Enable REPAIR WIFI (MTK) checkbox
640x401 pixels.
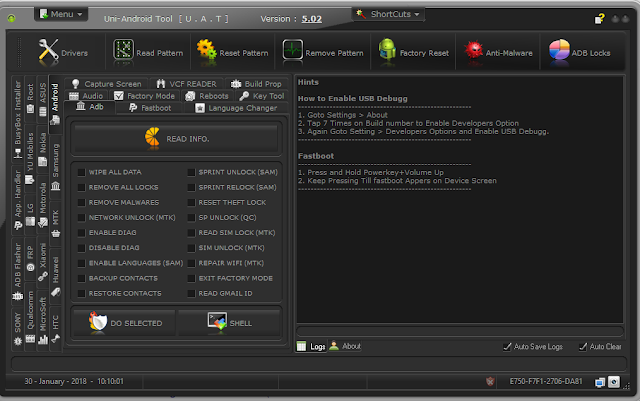pos(191,263)
